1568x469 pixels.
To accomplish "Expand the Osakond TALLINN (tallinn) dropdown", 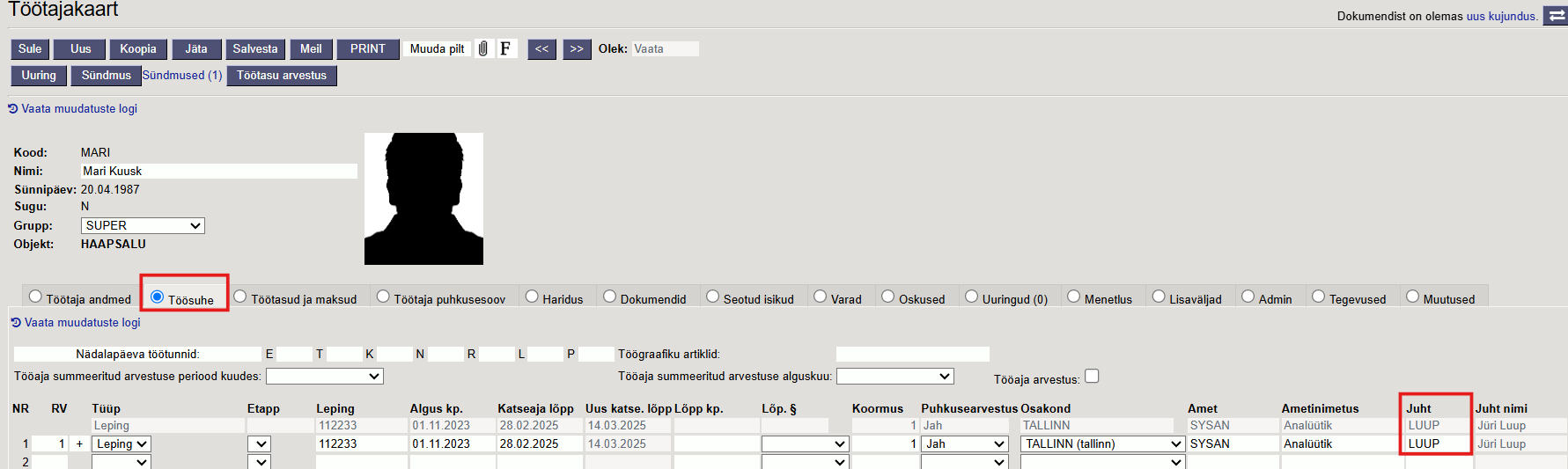I will point(1102,444).
